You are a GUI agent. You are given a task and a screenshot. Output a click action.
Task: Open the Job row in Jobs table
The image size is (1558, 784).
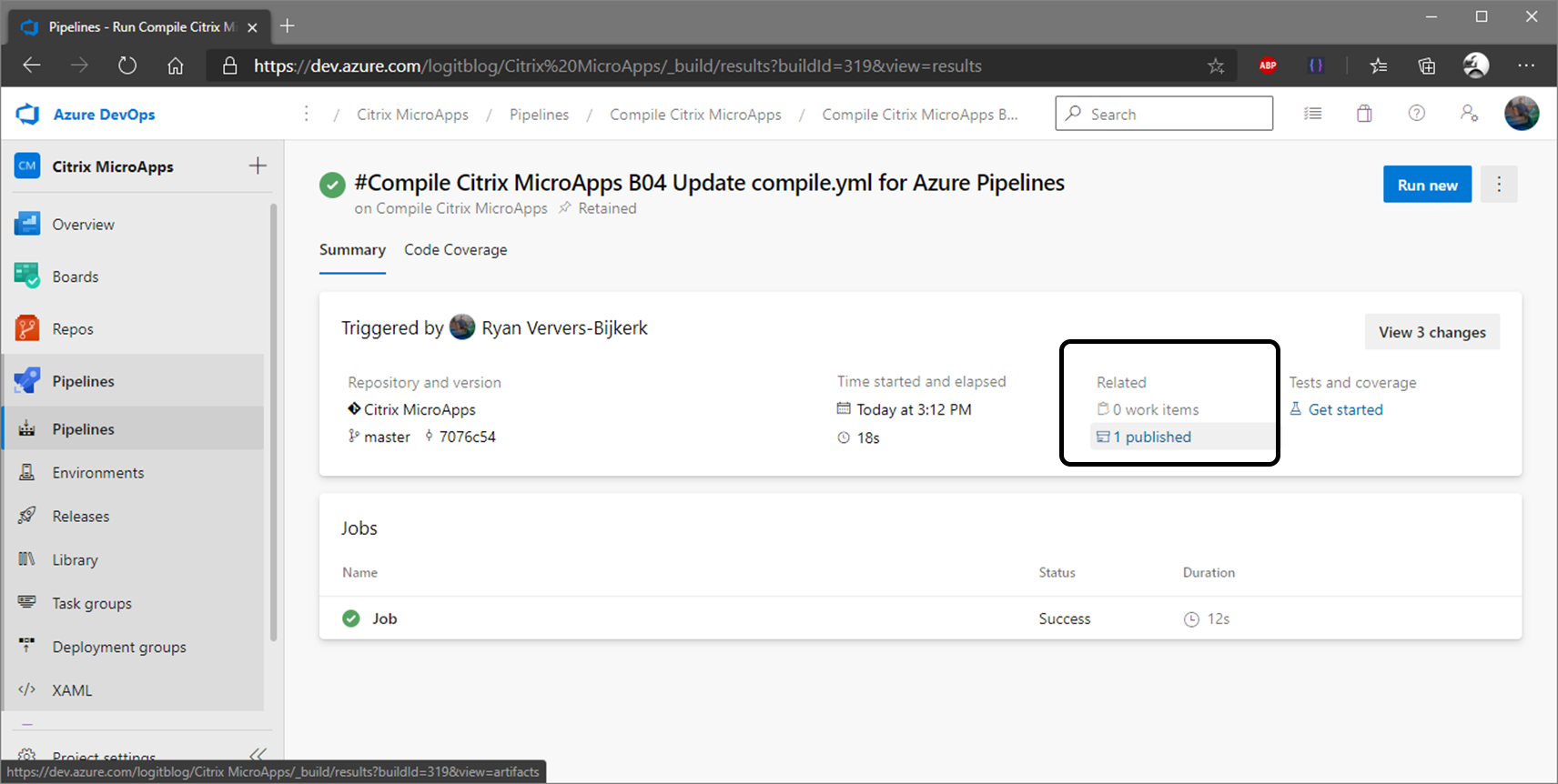(x=920, y=618)
